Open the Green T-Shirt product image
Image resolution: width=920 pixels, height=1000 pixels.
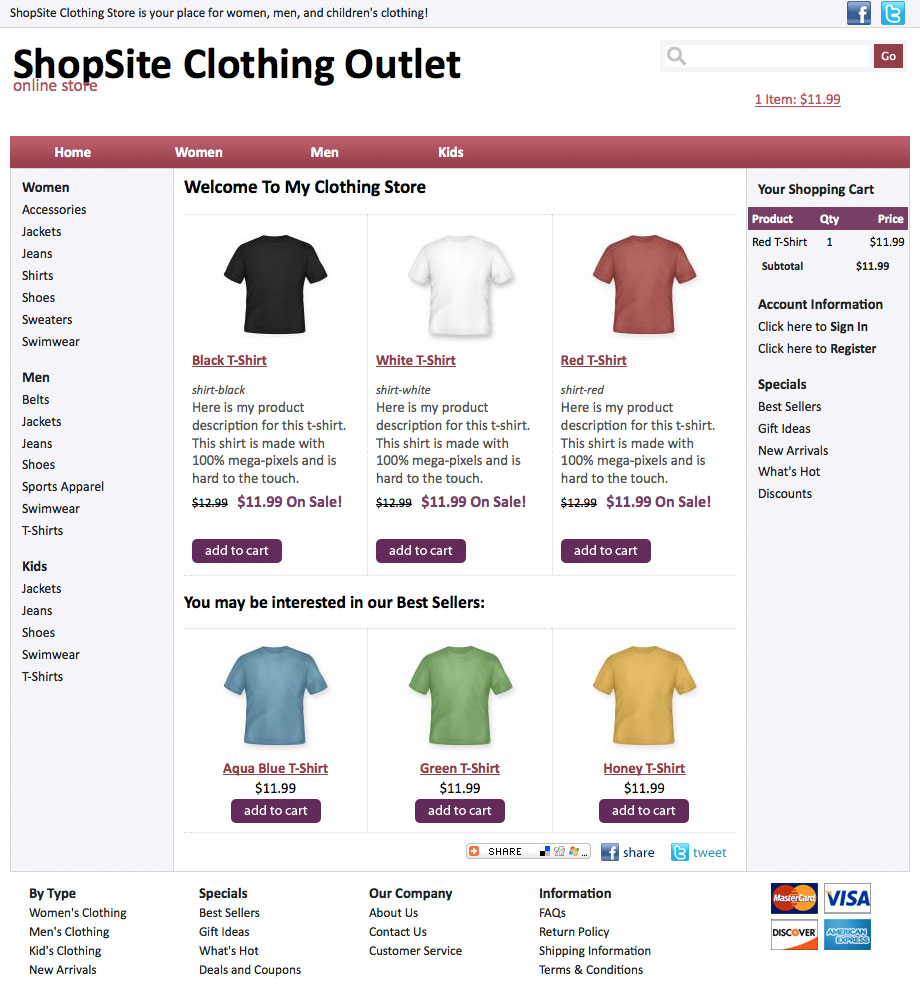[460, 696]
